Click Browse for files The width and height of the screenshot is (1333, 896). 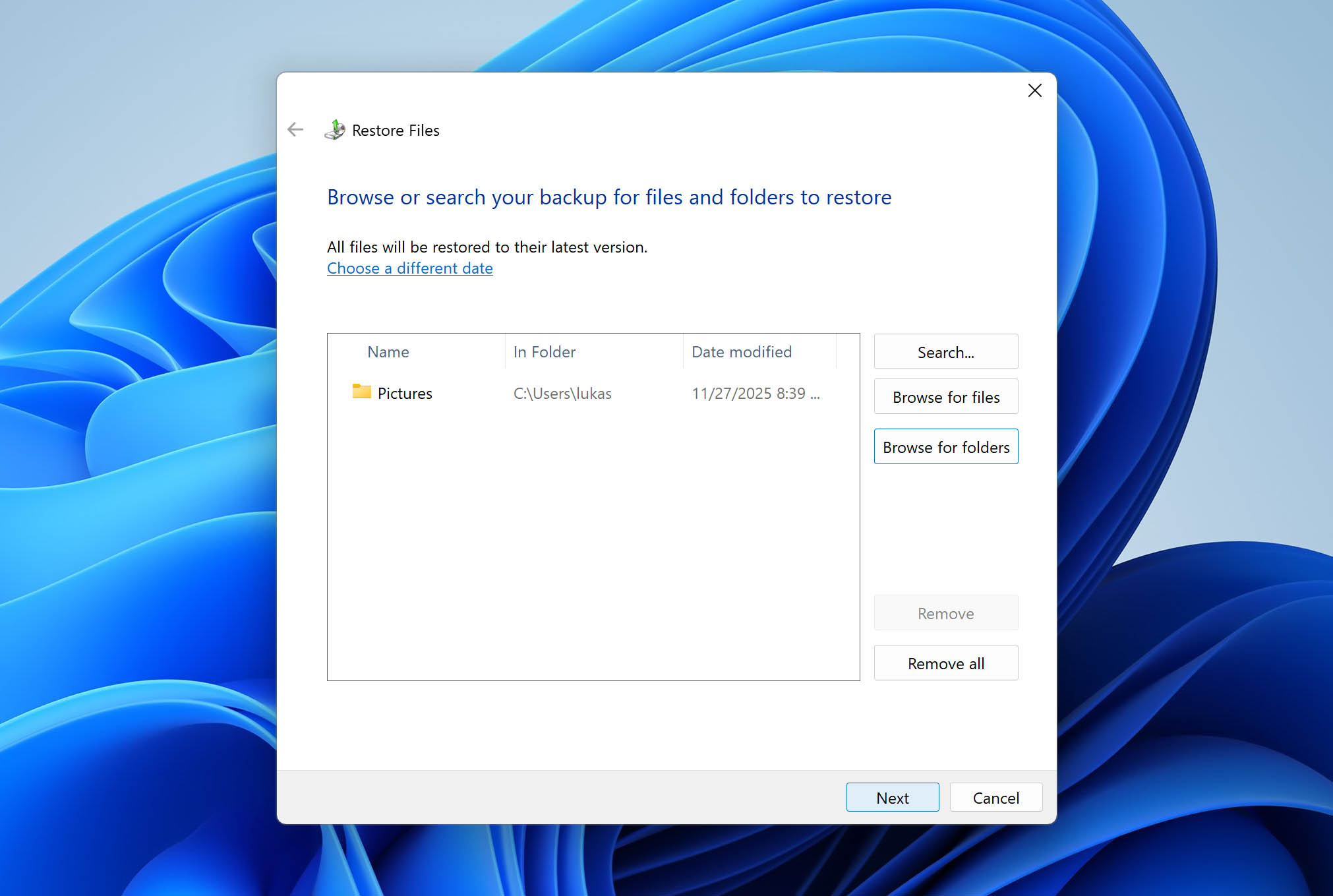[945, 396]
